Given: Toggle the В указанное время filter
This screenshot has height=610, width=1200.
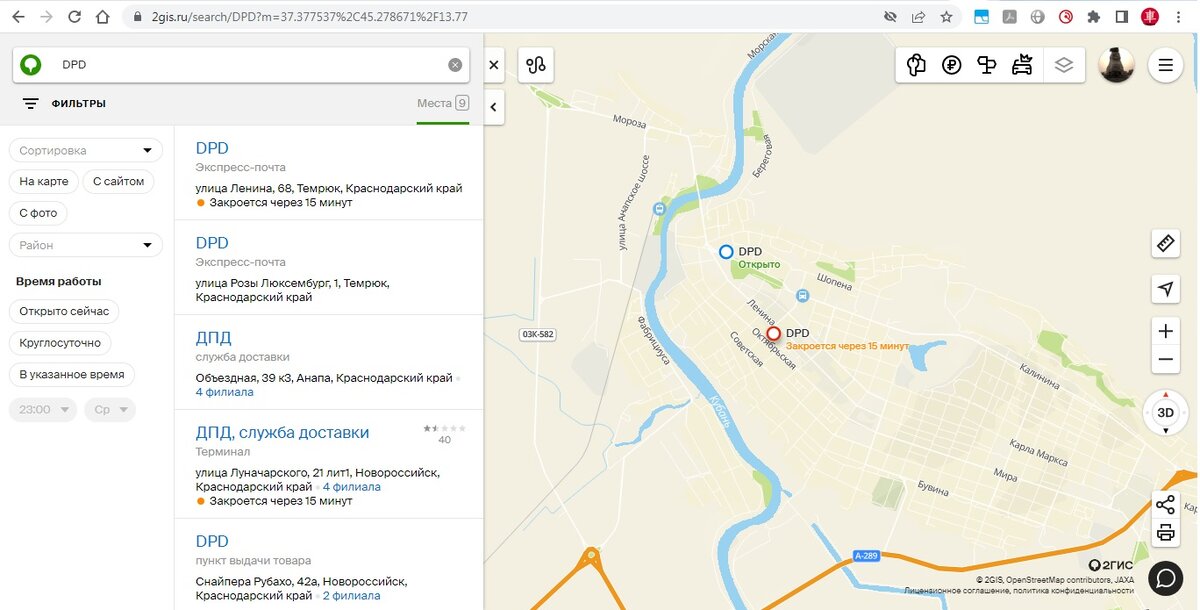Looking at the screenshot, I should click(x=72, y=375).
